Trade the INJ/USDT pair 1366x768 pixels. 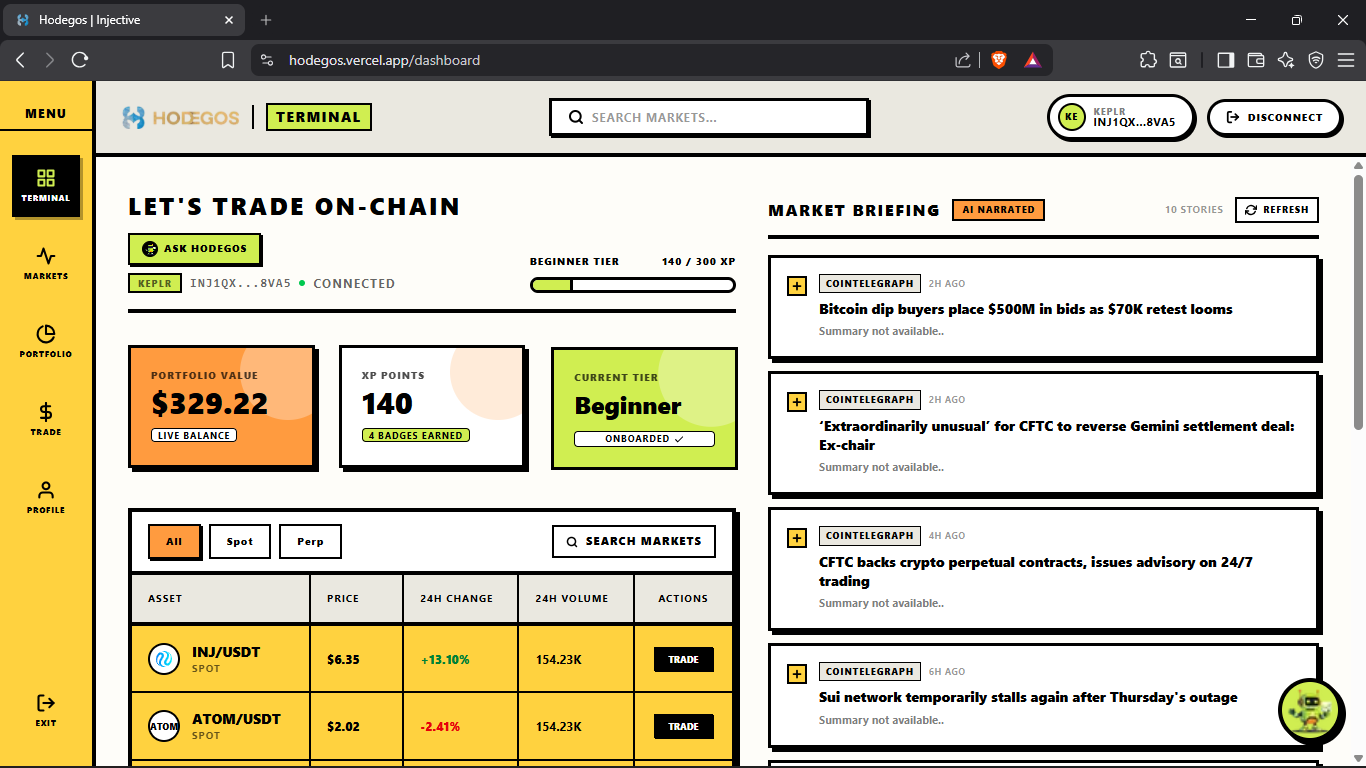[x=684, y=660]
